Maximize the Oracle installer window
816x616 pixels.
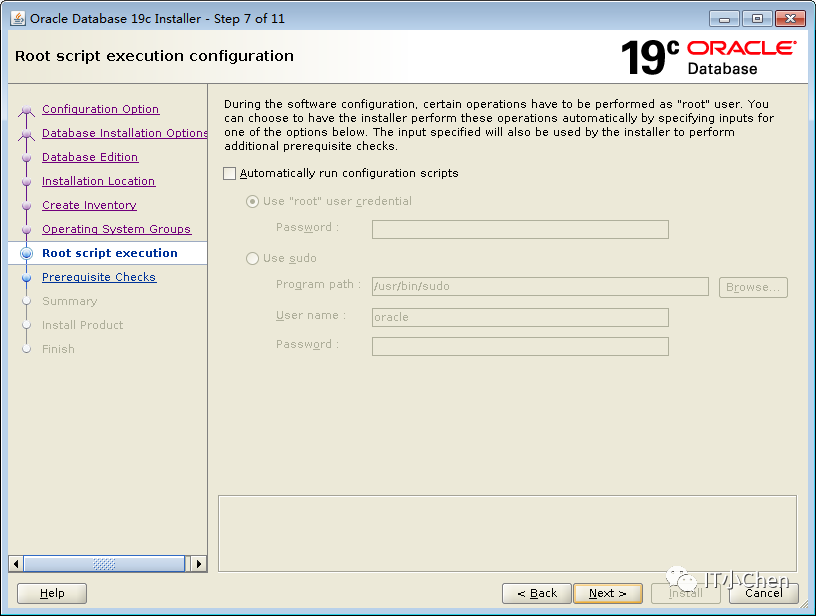tap(757, 19)
